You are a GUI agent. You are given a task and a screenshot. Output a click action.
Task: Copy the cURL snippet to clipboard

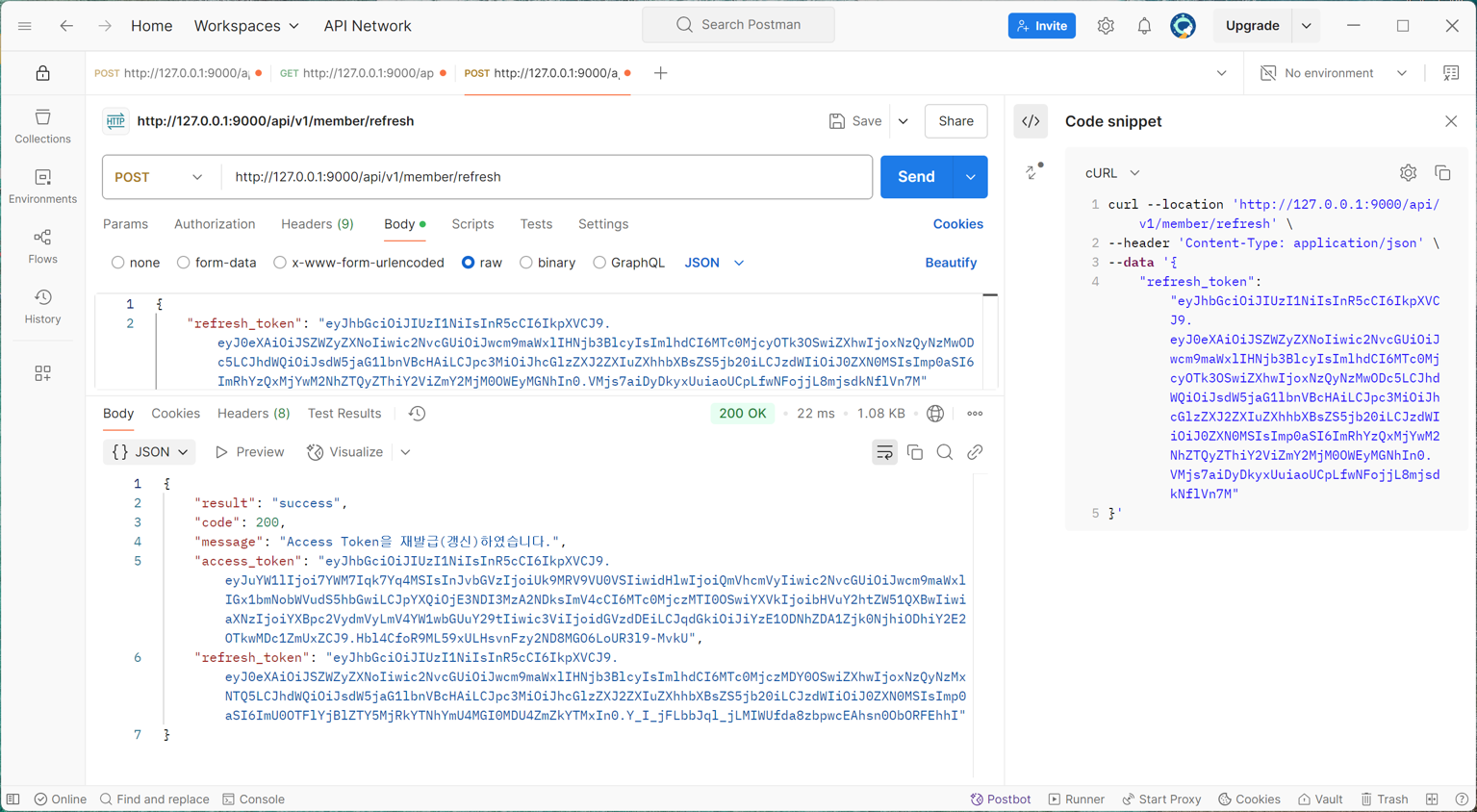1442,173
